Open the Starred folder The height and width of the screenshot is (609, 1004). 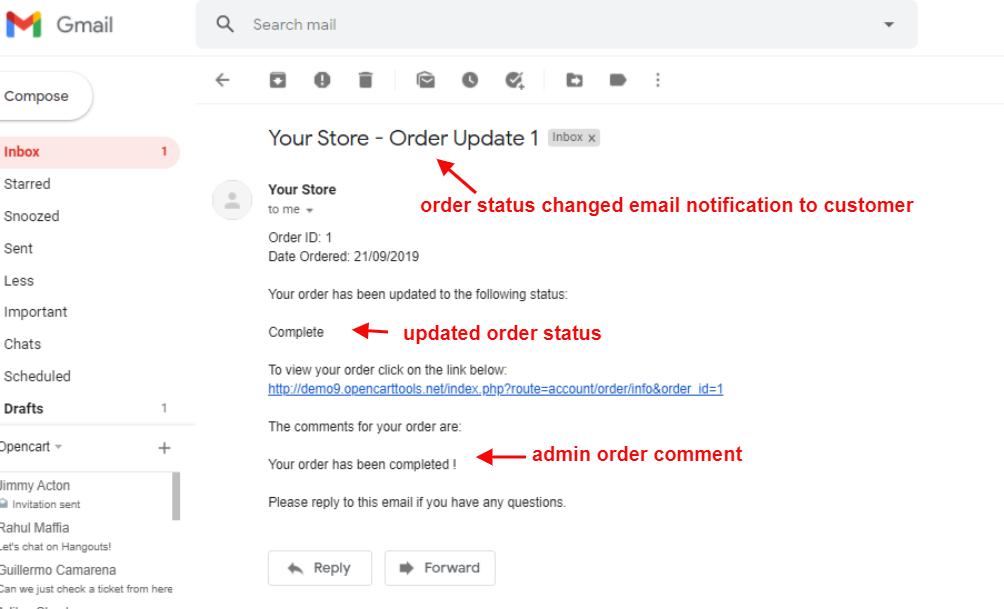click(27, 184)
